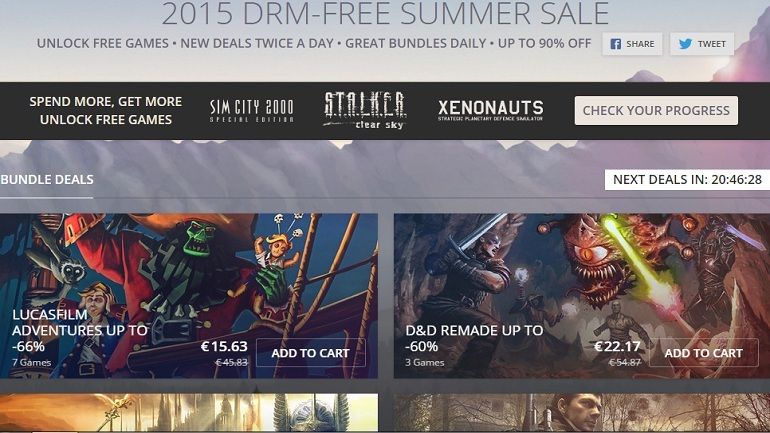Add D&D Remade bundle to cart
The height and width of the screenshot is (433, 770).
(704, 353)
